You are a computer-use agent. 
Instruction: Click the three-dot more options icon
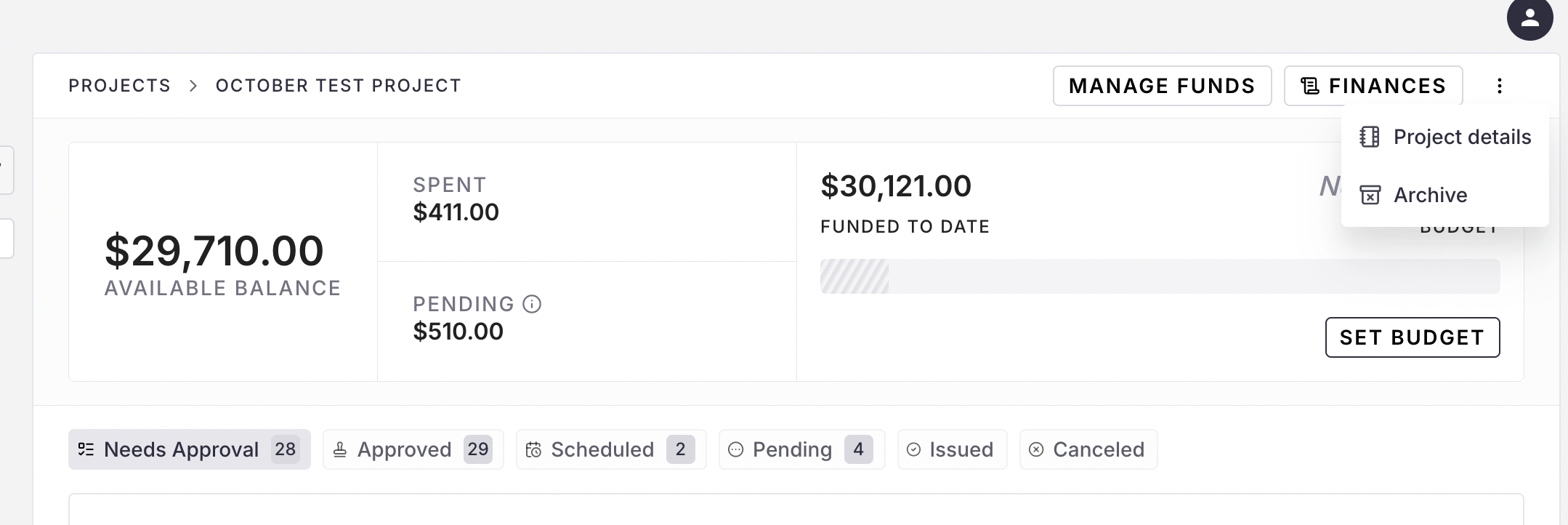coord(1499,86)
